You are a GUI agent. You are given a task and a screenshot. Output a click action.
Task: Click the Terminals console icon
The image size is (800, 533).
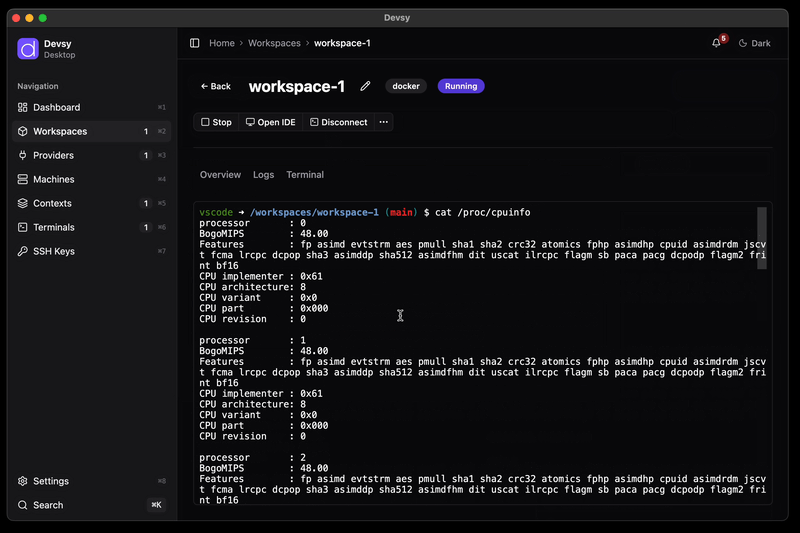pyautogui.click(x=22, y=227)
